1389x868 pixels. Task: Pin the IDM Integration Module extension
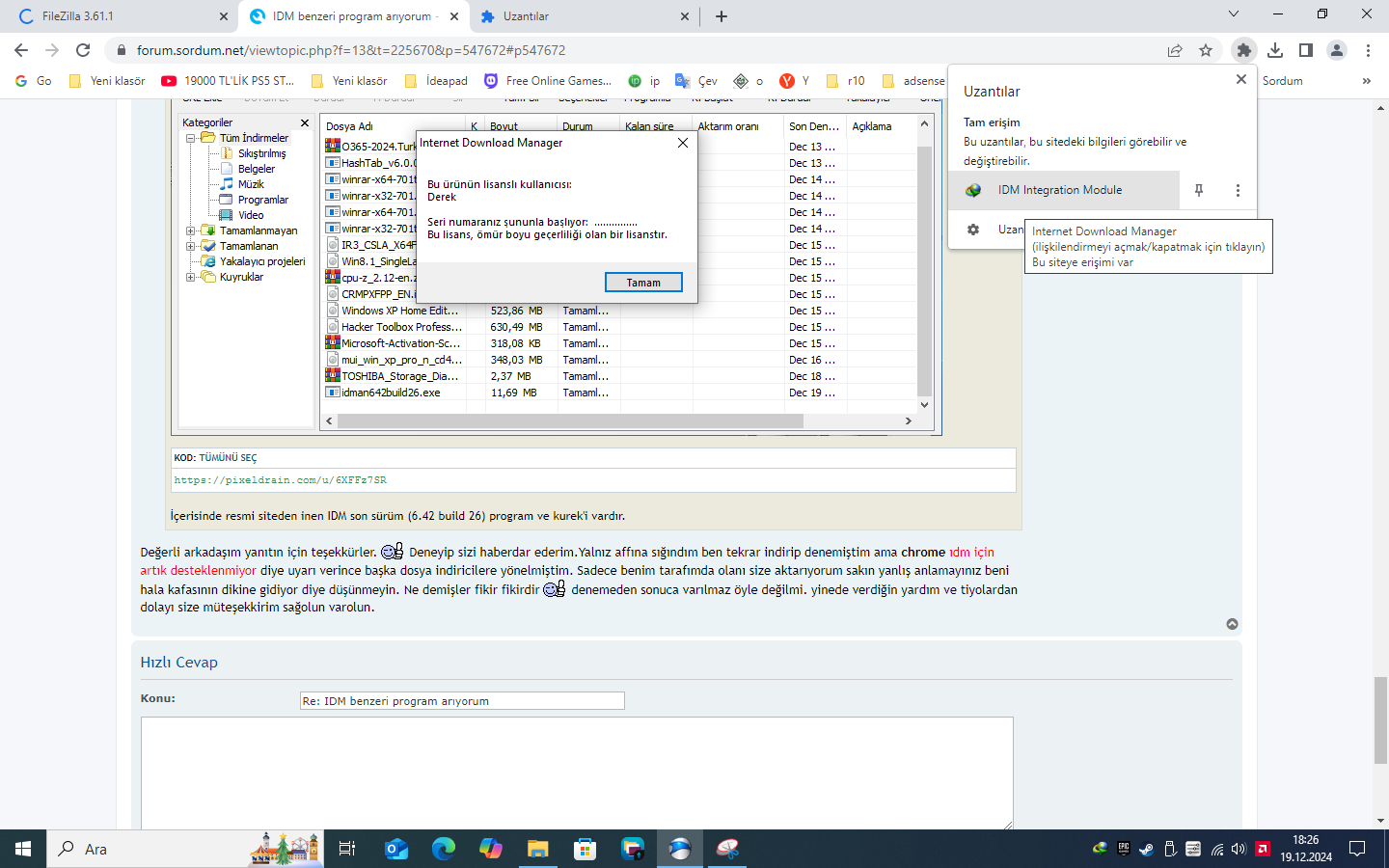pos(1199,190)
